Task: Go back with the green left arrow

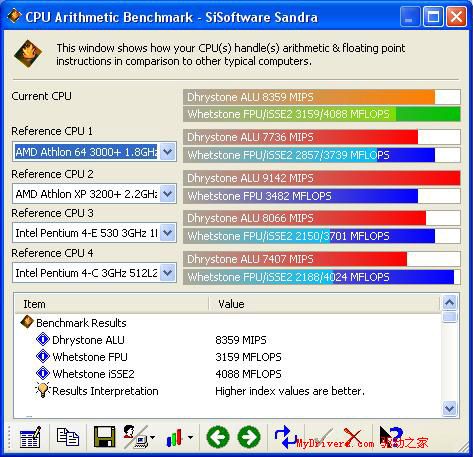Action: coord(218,437)
